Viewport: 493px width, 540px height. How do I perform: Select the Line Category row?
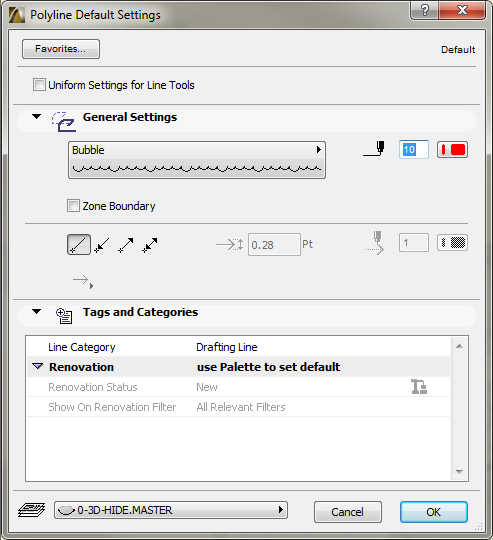tap(239, 347)
